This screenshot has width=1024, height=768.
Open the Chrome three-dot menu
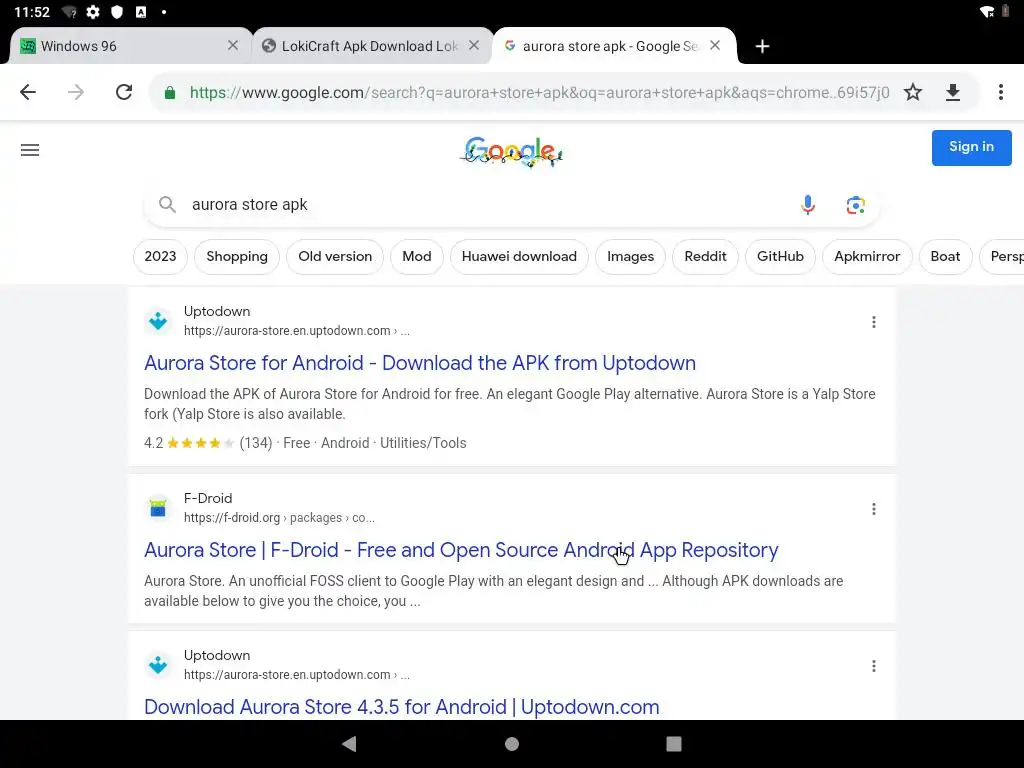pyautogui.click(x=1000, y=92)
